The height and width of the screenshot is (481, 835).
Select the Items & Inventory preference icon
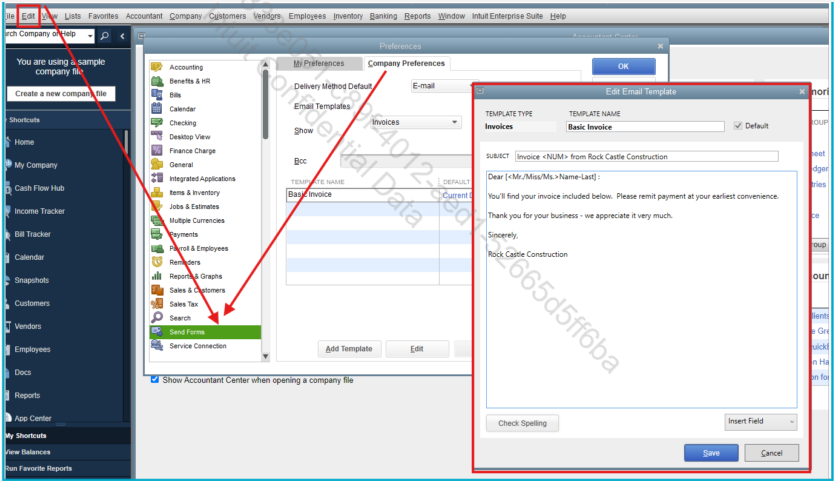pyautogui.click(x=157, y=192)
